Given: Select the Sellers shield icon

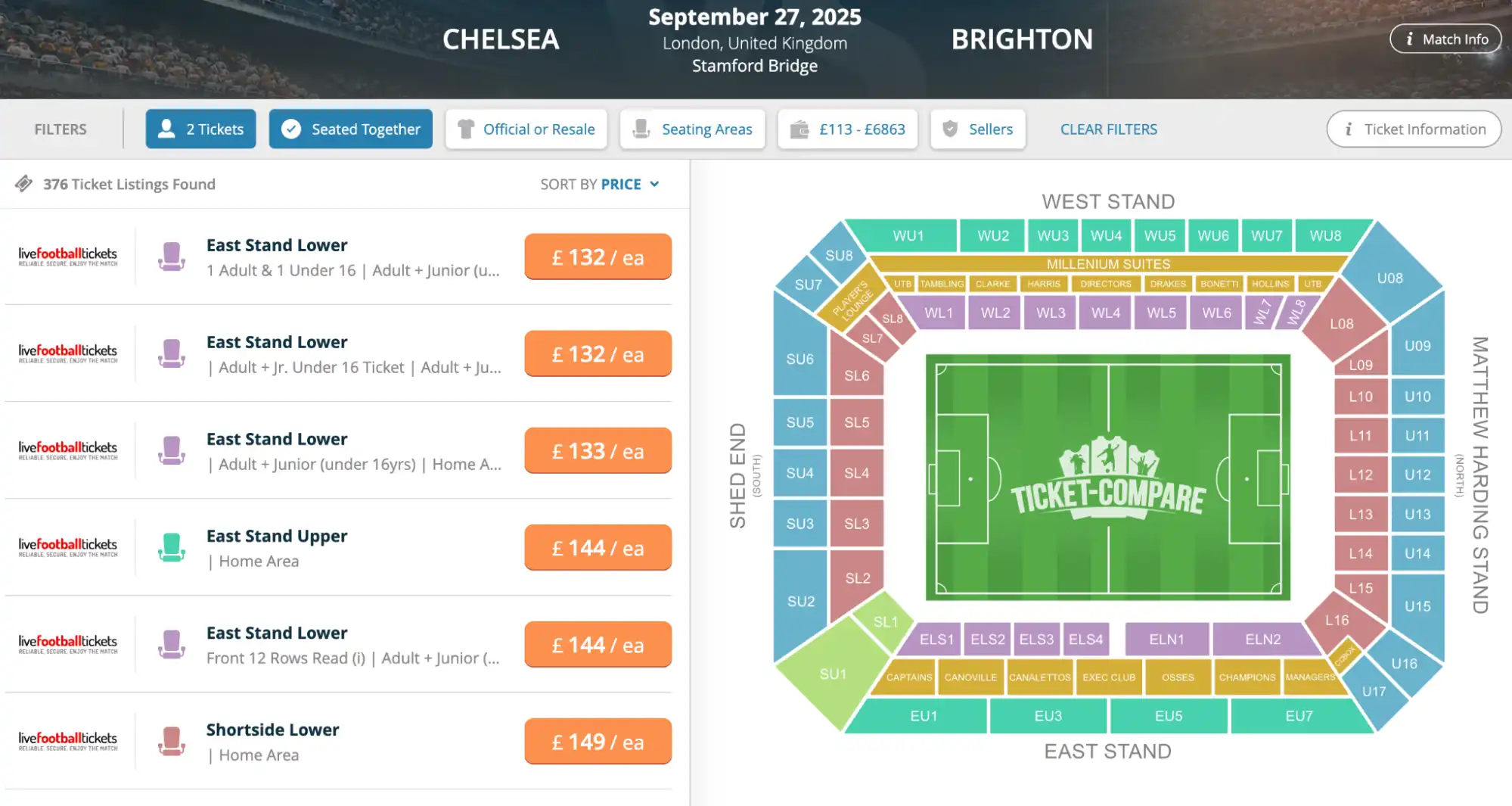Looking at the screenshot, I should pyautogui.click(x=949, y=129).
